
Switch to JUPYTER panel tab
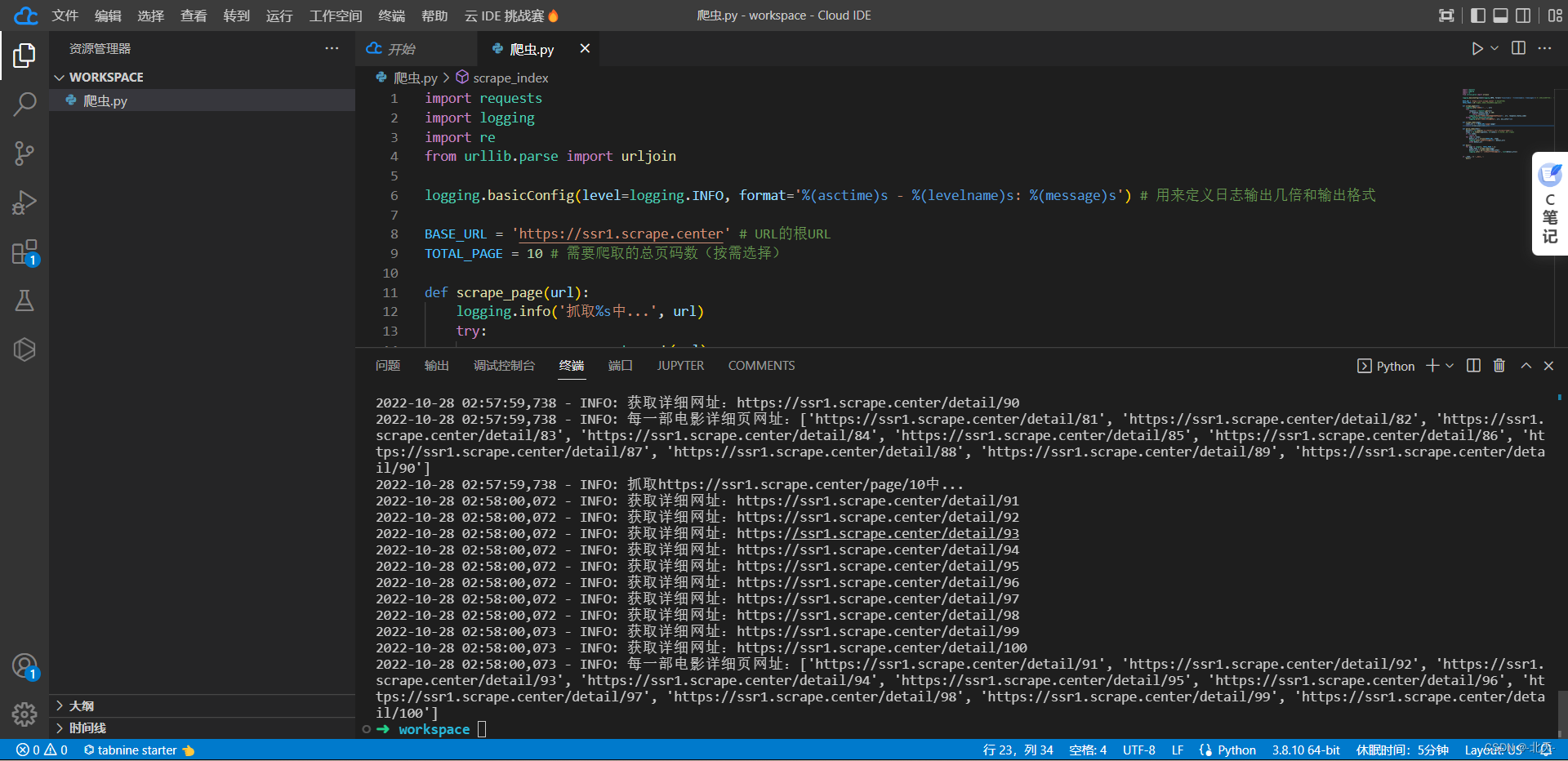(x=680, y=366)
